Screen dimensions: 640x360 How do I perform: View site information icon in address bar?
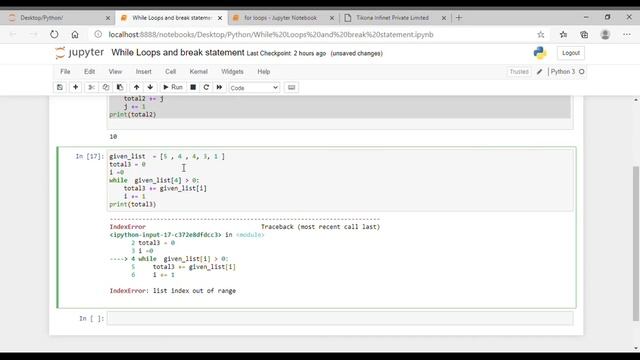[98, 35]
